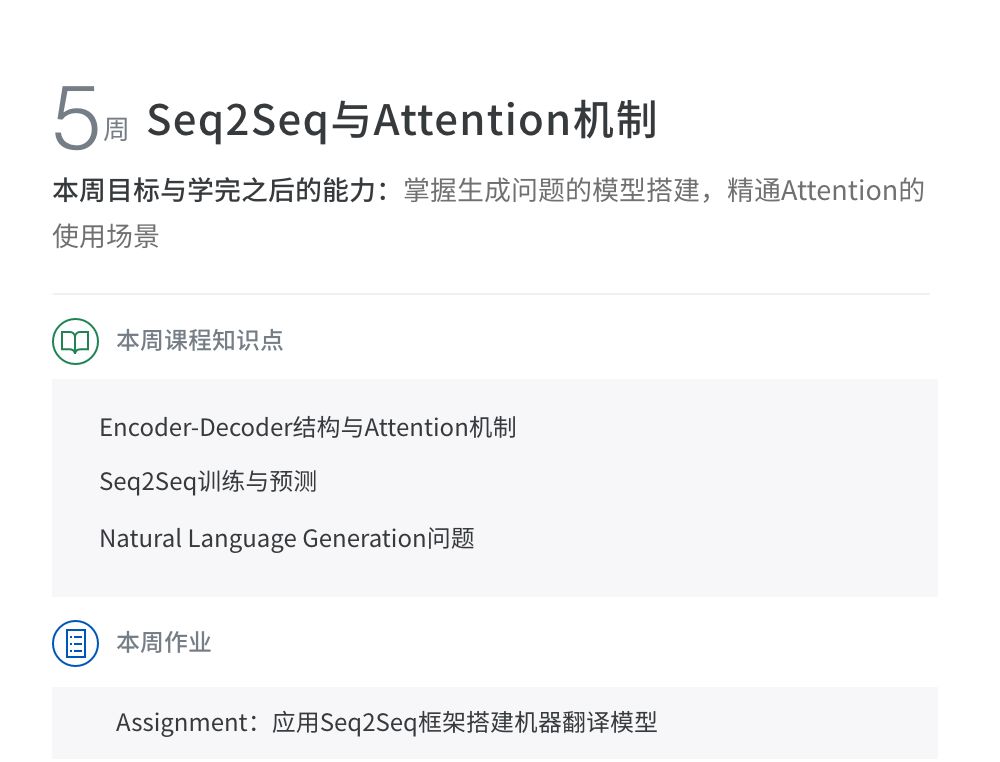Open the Natural Language Generation问题 topic
The image size is (1000, 762).
(x=287, y=539)
